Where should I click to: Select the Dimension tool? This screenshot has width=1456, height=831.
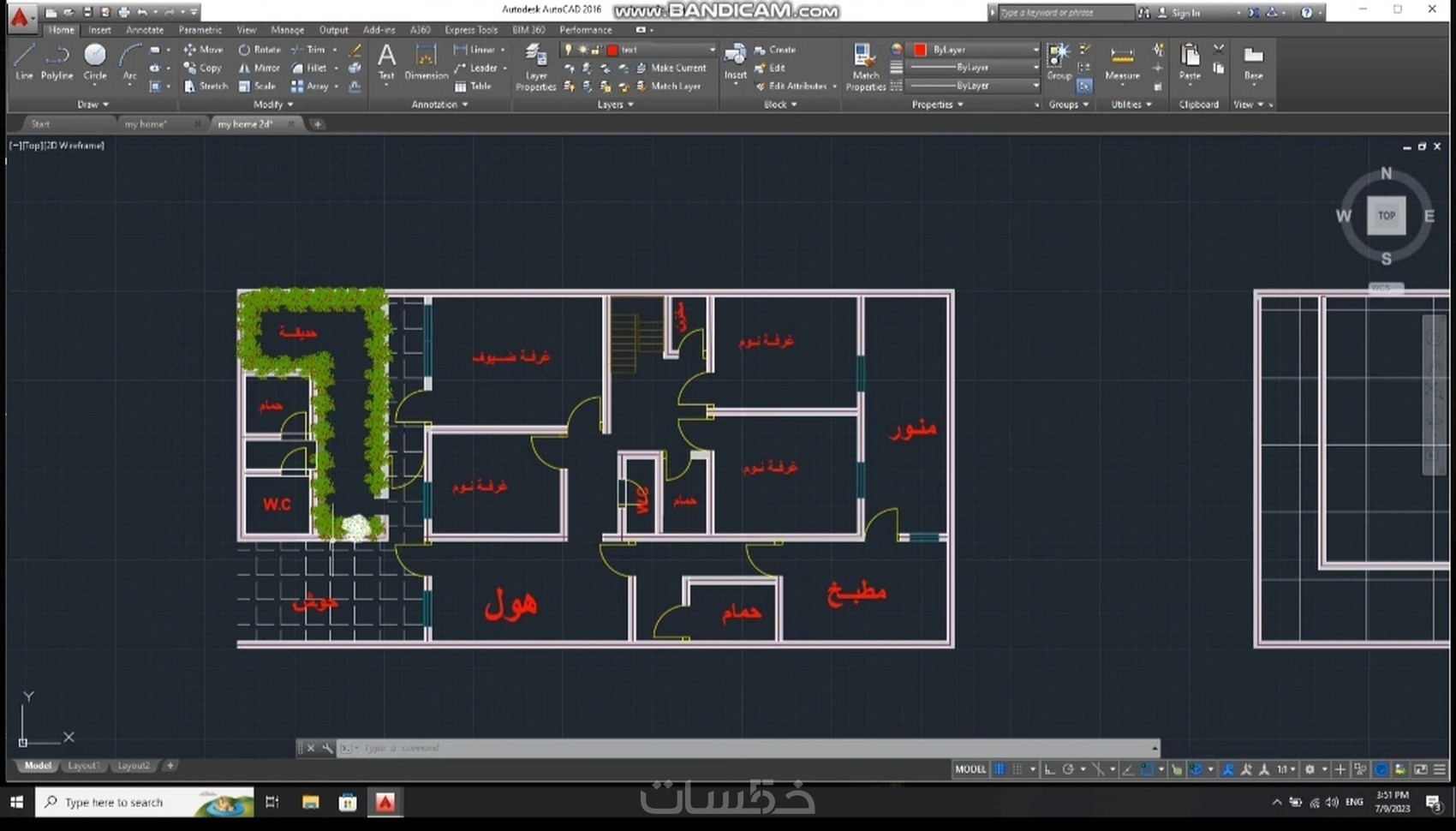coord(426,63)
